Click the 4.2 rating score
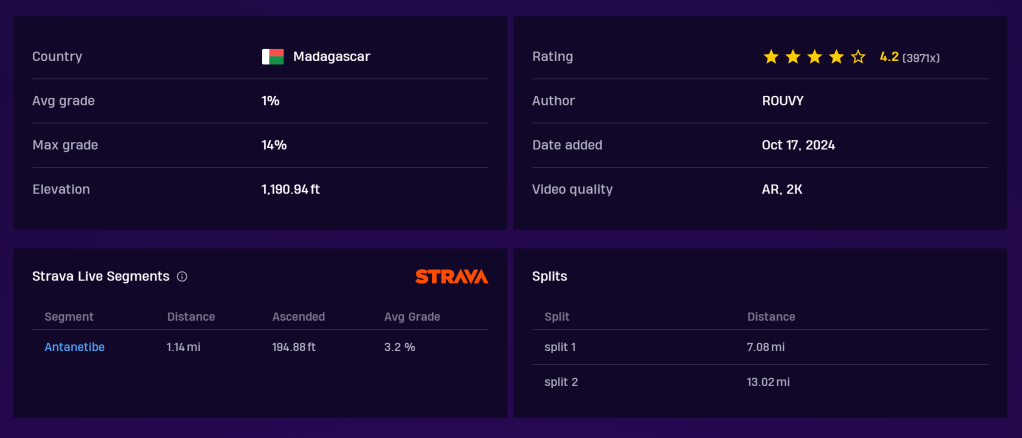Image resolution: width=1022 pixels, height=438 pixels. [x=889, y=57]
